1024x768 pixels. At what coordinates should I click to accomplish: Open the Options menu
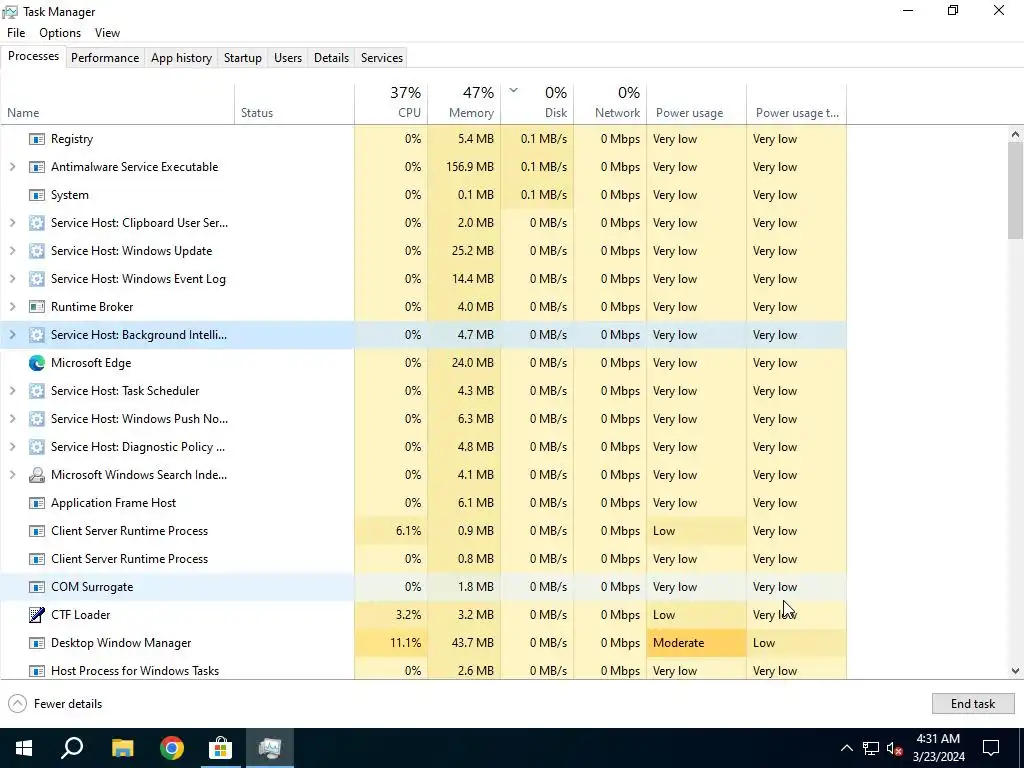[x=60, y=33]
